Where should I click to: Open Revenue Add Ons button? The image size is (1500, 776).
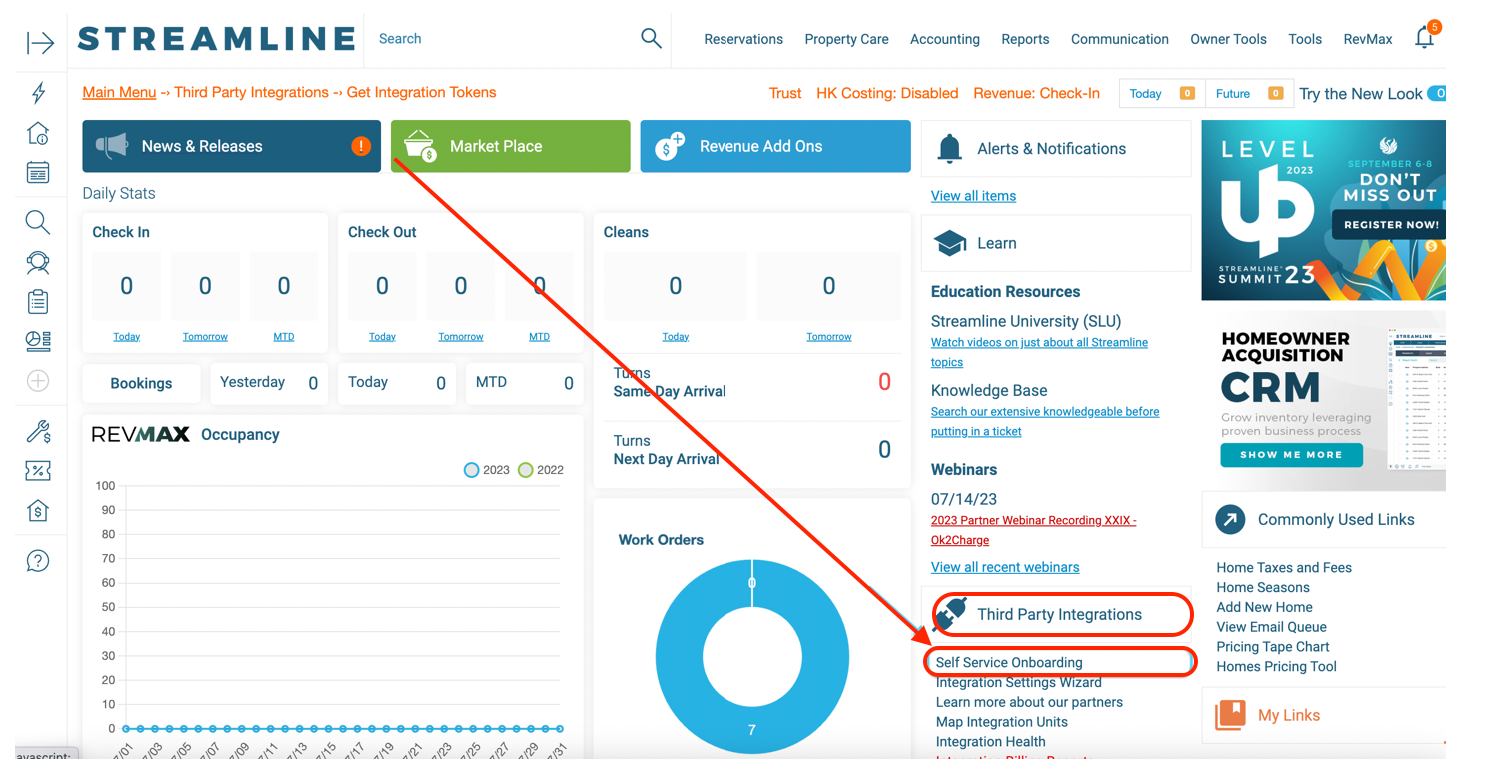(x=775, y=146)
